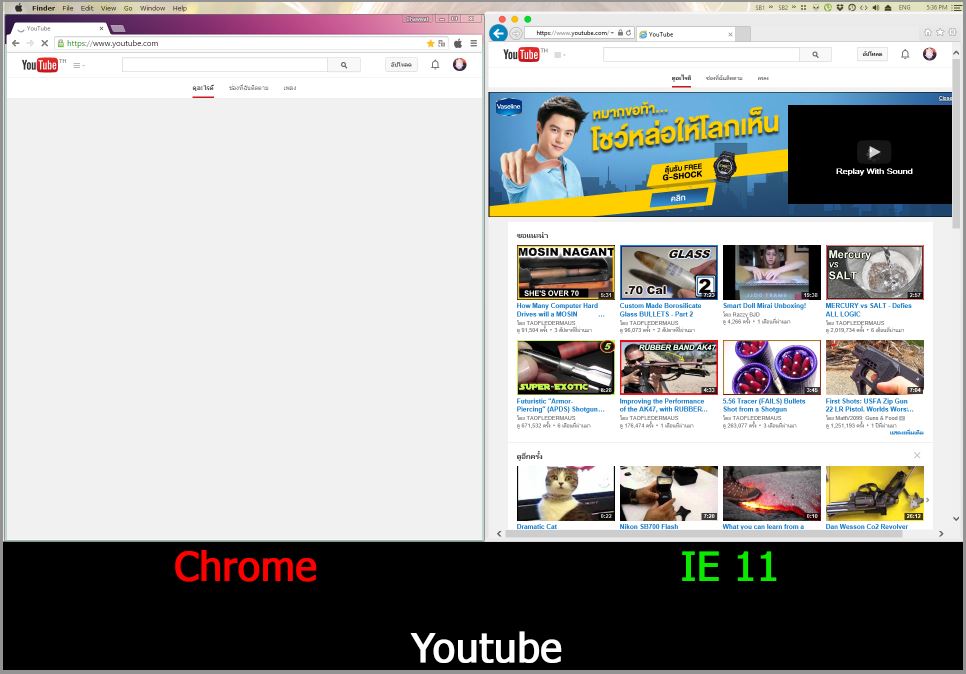Open File menu in menu bar
This screenshot has height=674, width=966.
coord(68,8)
